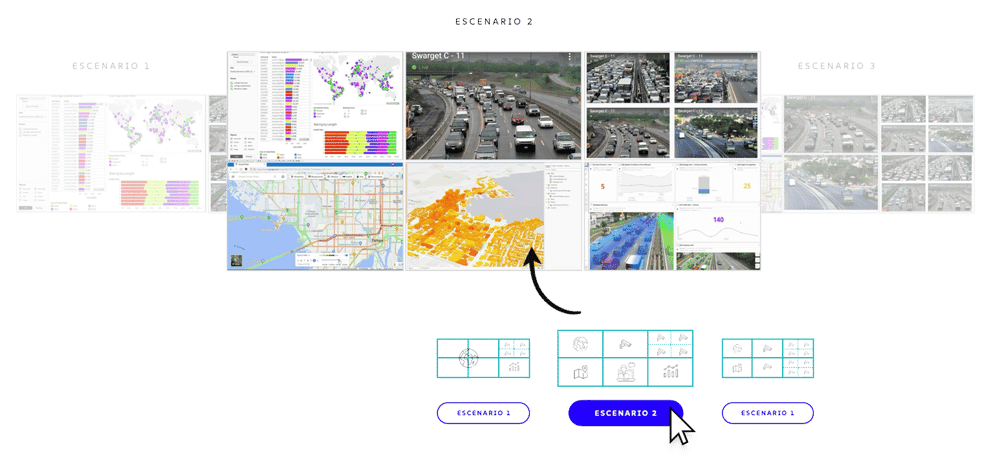The height and width of the screenshot is (476, 991).
Task: Click the world map with purple and green dots
Action: click(358, 81)
